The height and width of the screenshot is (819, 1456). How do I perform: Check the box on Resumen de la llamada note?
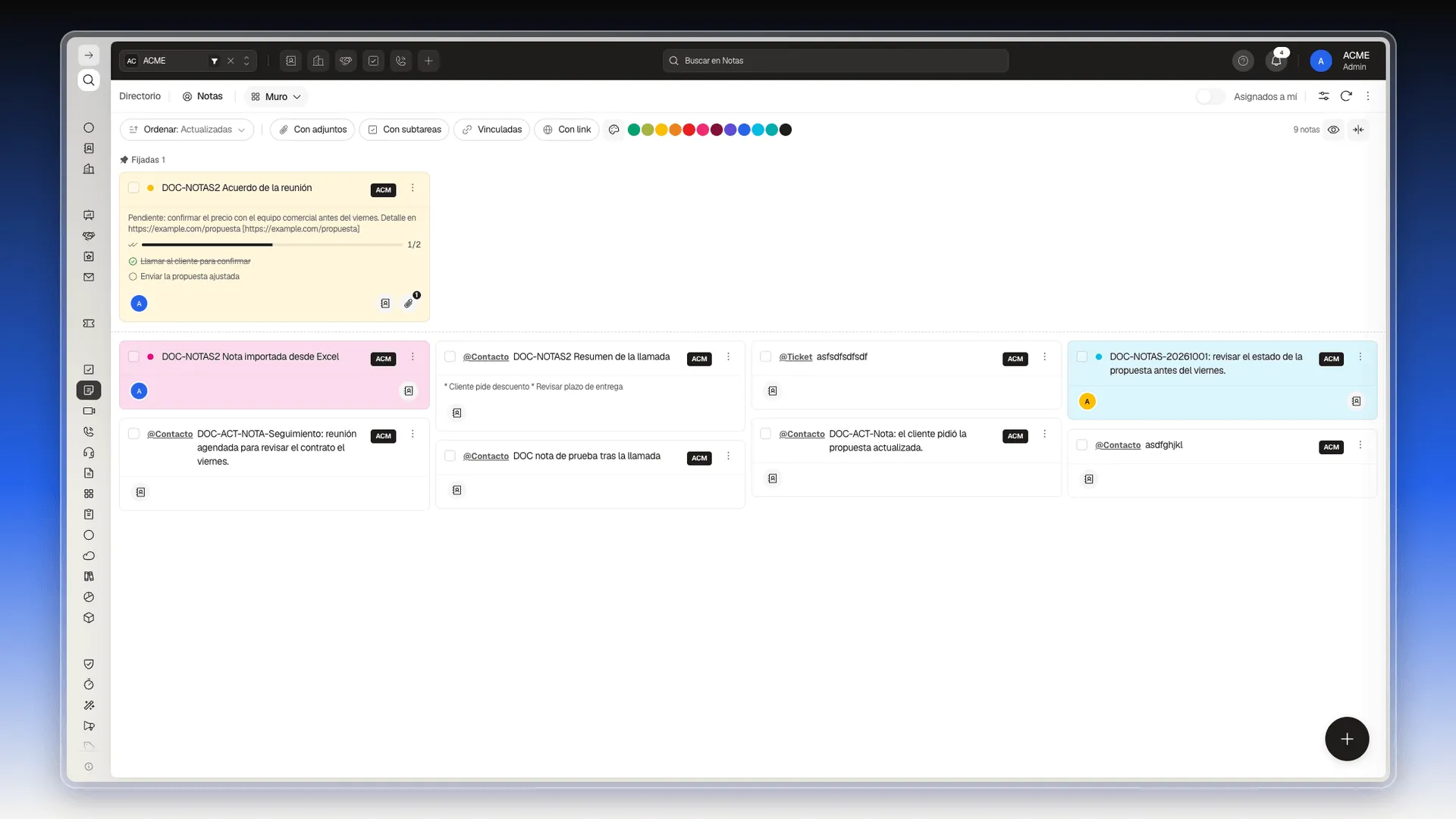[450, 356]
